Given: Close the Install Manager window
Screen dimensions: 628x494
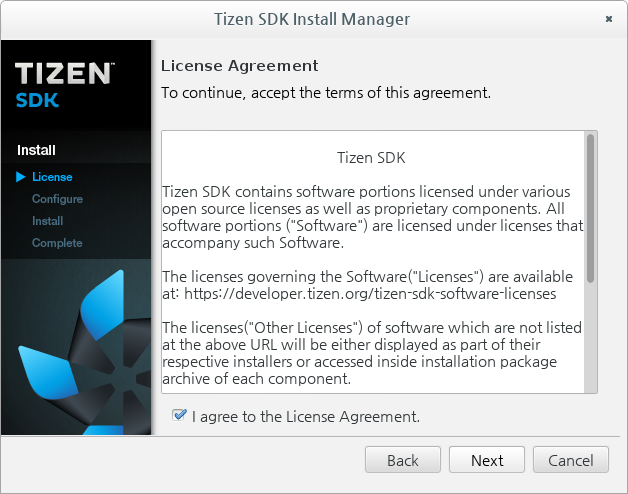Looking at the screenshot, I should coord(609,19).
